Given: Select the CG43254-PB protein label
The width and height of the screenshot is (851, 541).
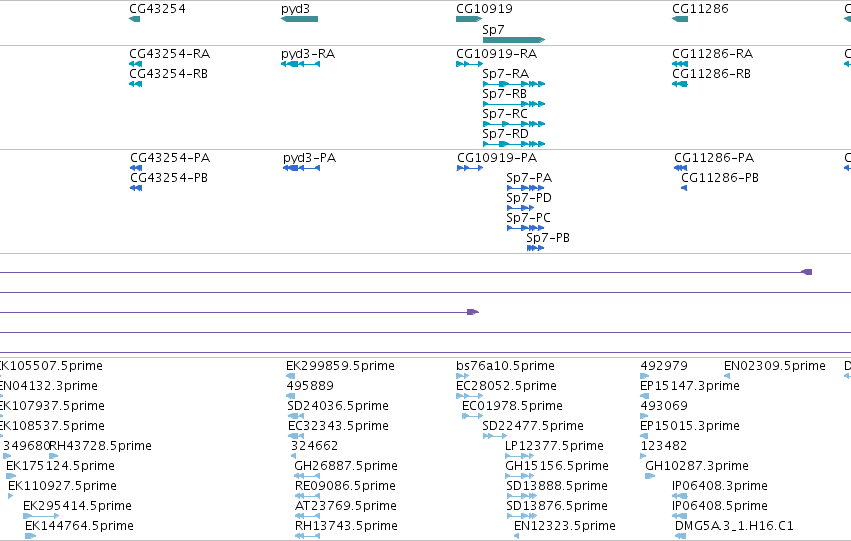Looking at the screenshot, I should click(169, 178).
